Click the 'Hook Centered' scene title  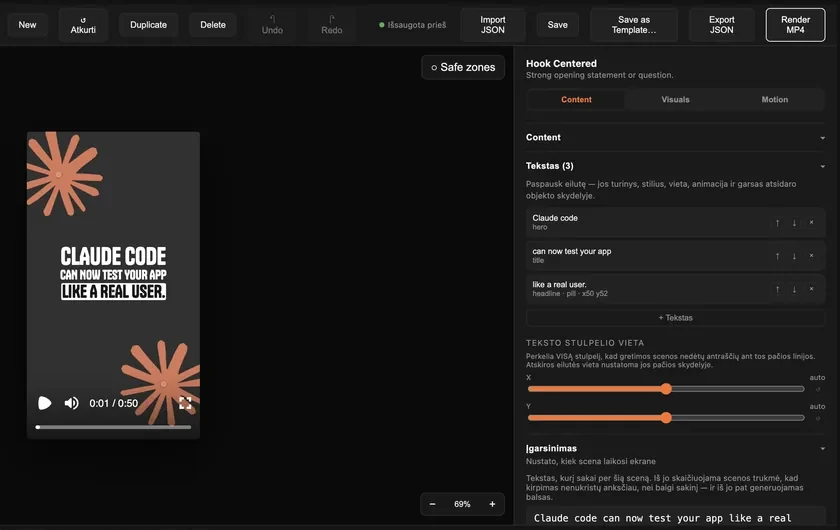(x=561, y=63)
